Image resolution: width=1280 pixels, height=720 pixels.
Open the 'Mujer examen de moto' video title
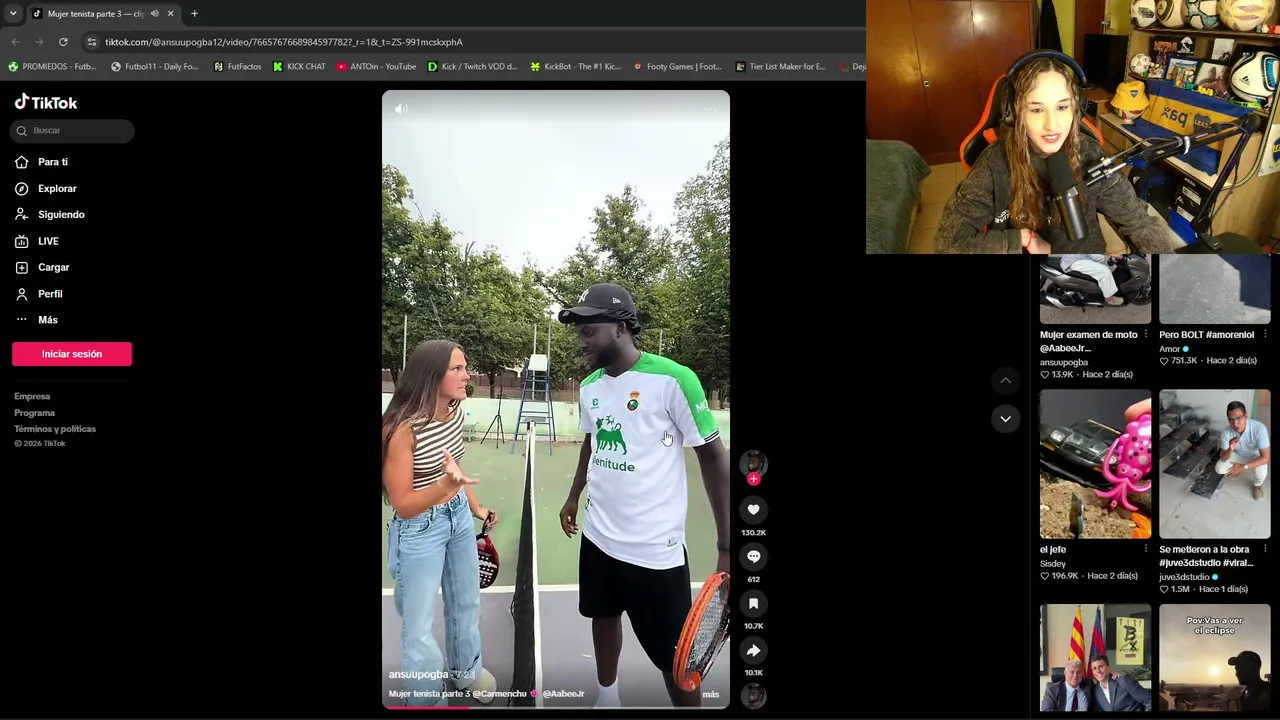[x=1088, y=342]
